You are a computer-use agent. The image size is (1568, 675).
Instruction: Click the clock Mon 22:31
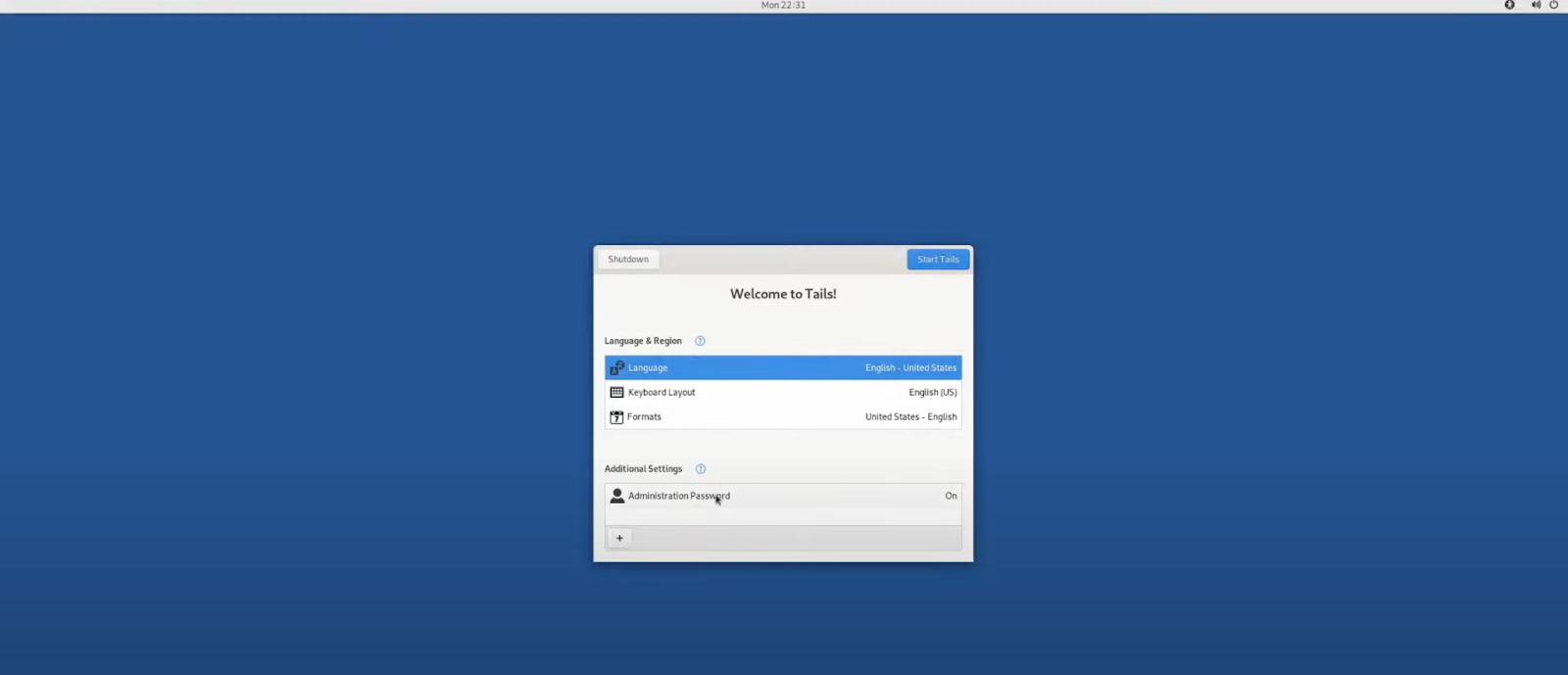783,5
